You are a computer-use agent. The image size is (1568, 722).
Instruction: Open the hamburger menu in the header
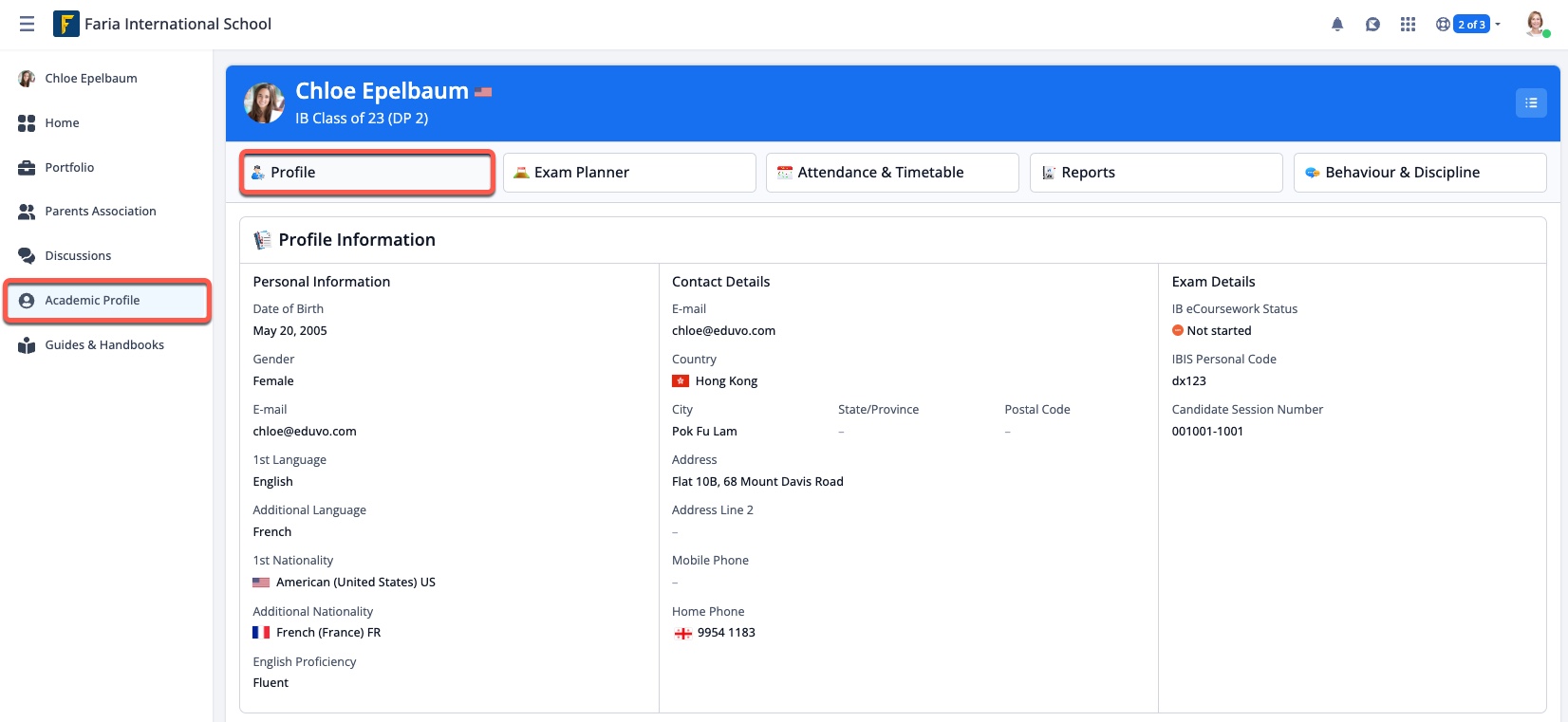tap(27, 24)
